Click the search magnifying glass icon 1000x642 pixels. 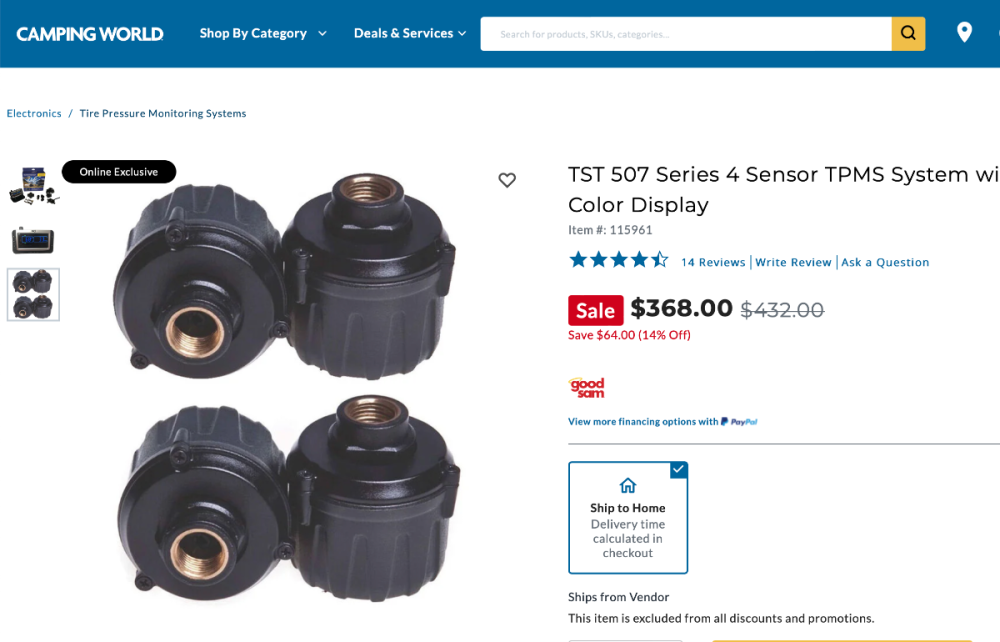[907, 33]
